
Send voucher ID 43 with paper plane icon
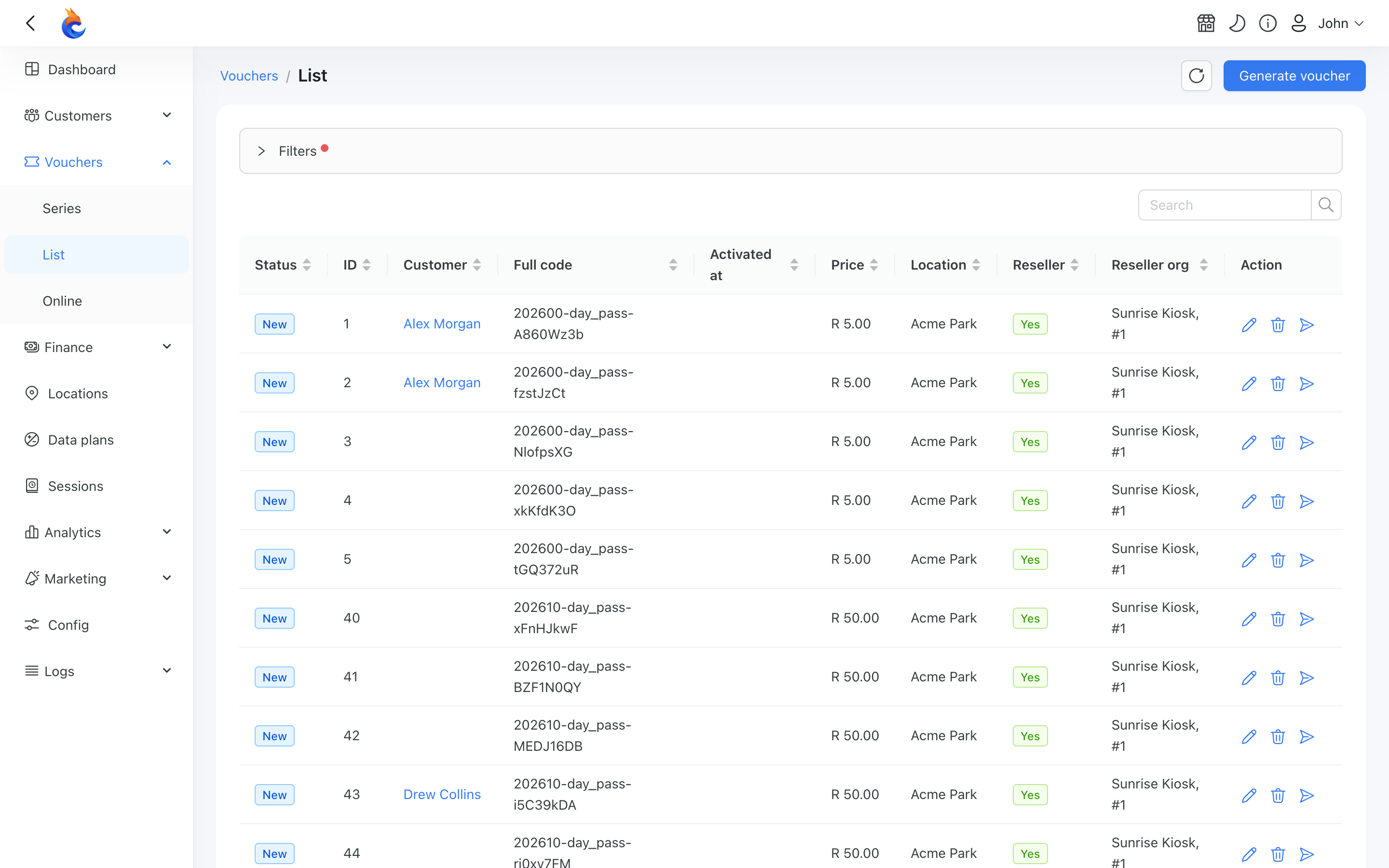tap(1307, 796)
